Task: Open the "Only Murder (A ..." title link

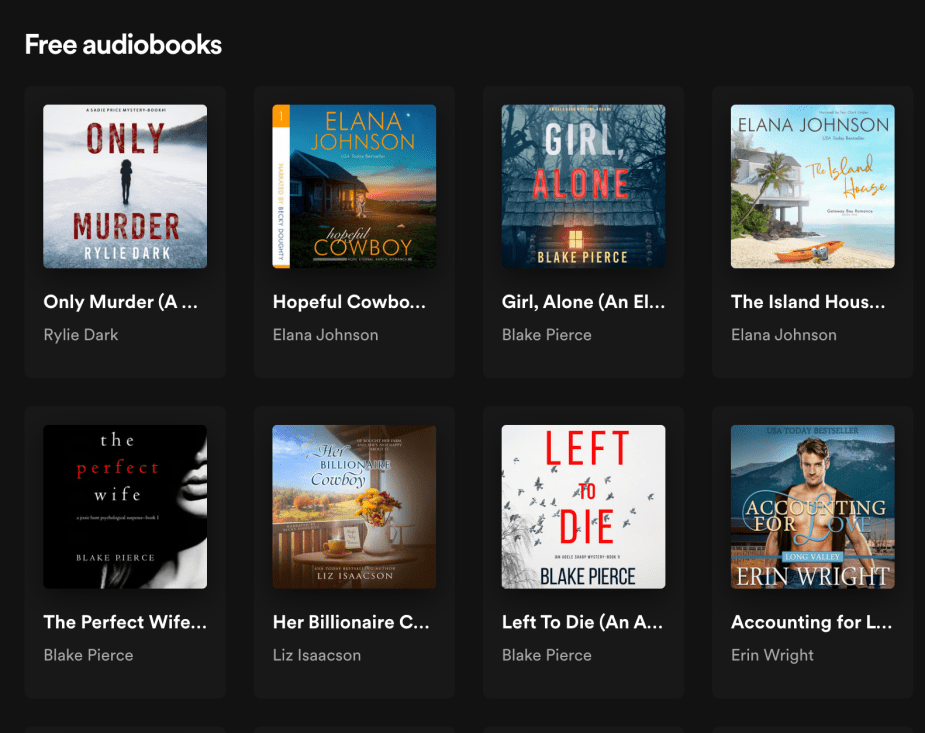Action: coord(120,302)
